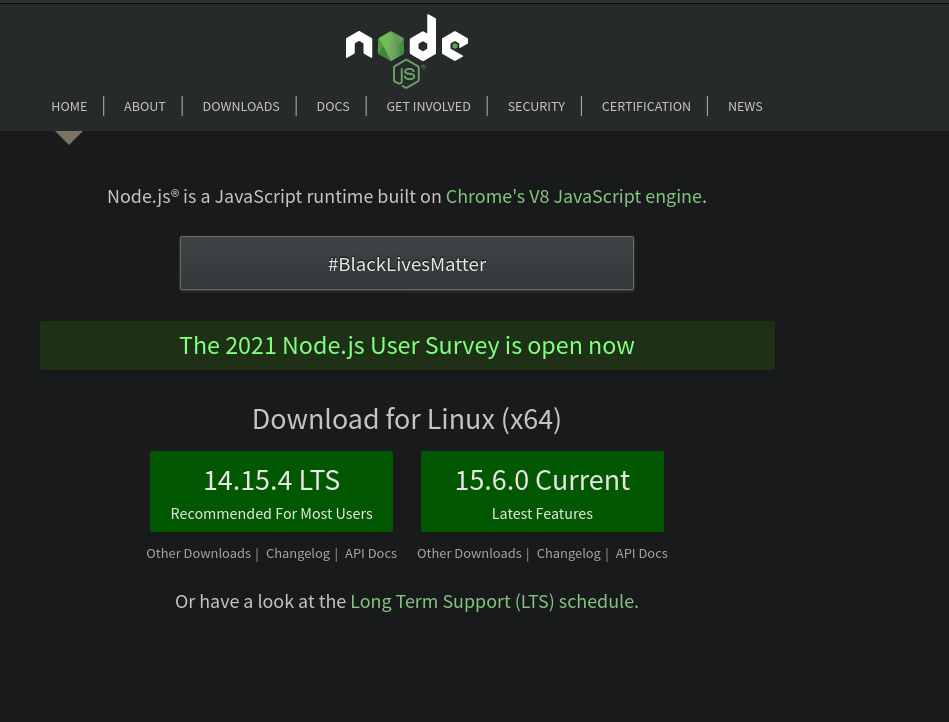Viewport: 949px width, 722px height.
Task: Open Other Downloads under the Current button
Action: [469, 553]
